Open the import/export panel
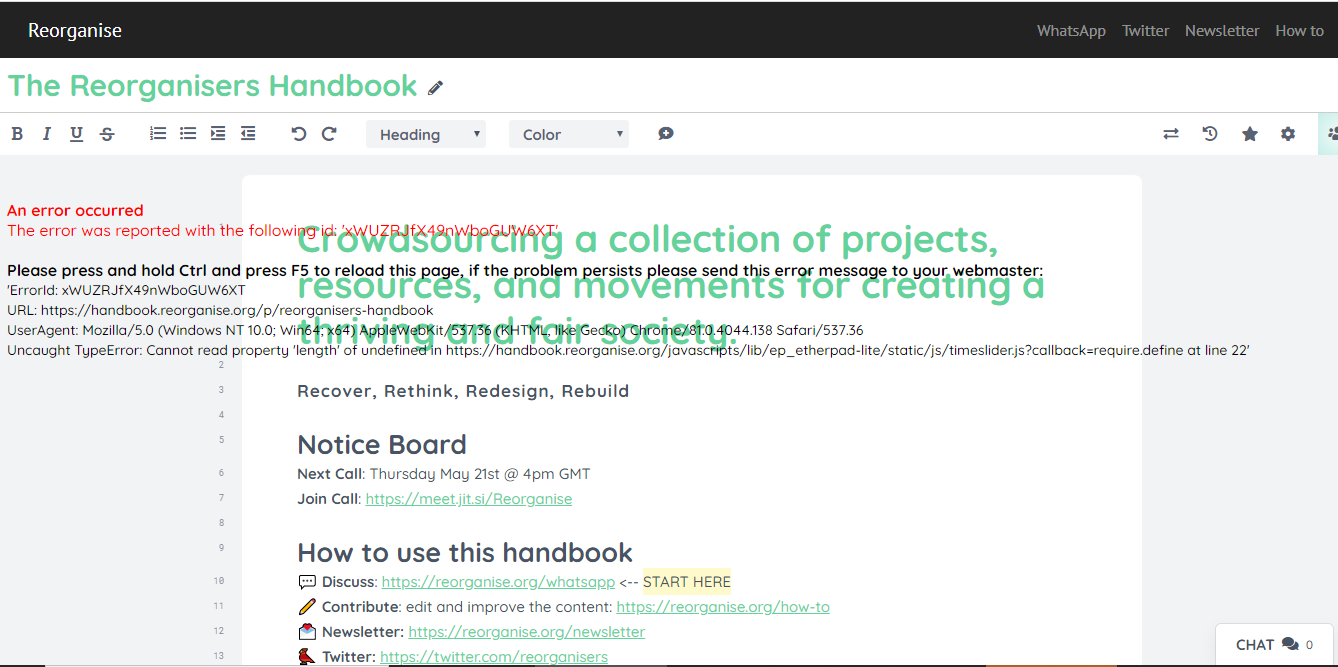 coord(1171,133)
